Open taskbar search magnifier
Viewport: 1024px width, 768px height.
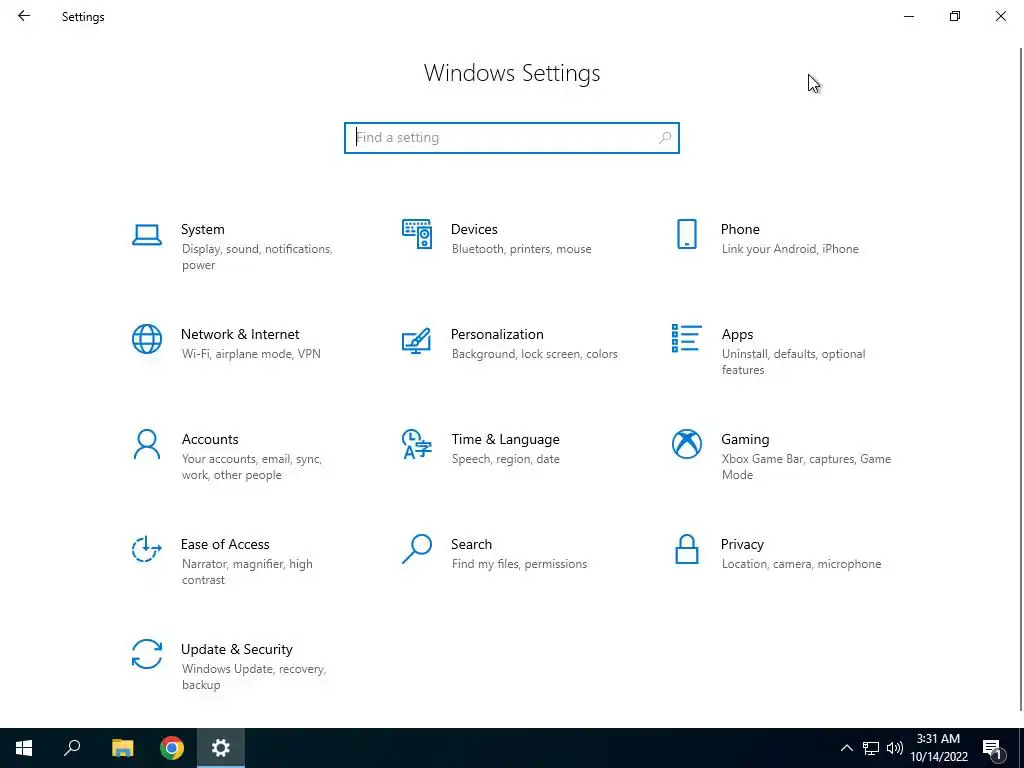72,748
